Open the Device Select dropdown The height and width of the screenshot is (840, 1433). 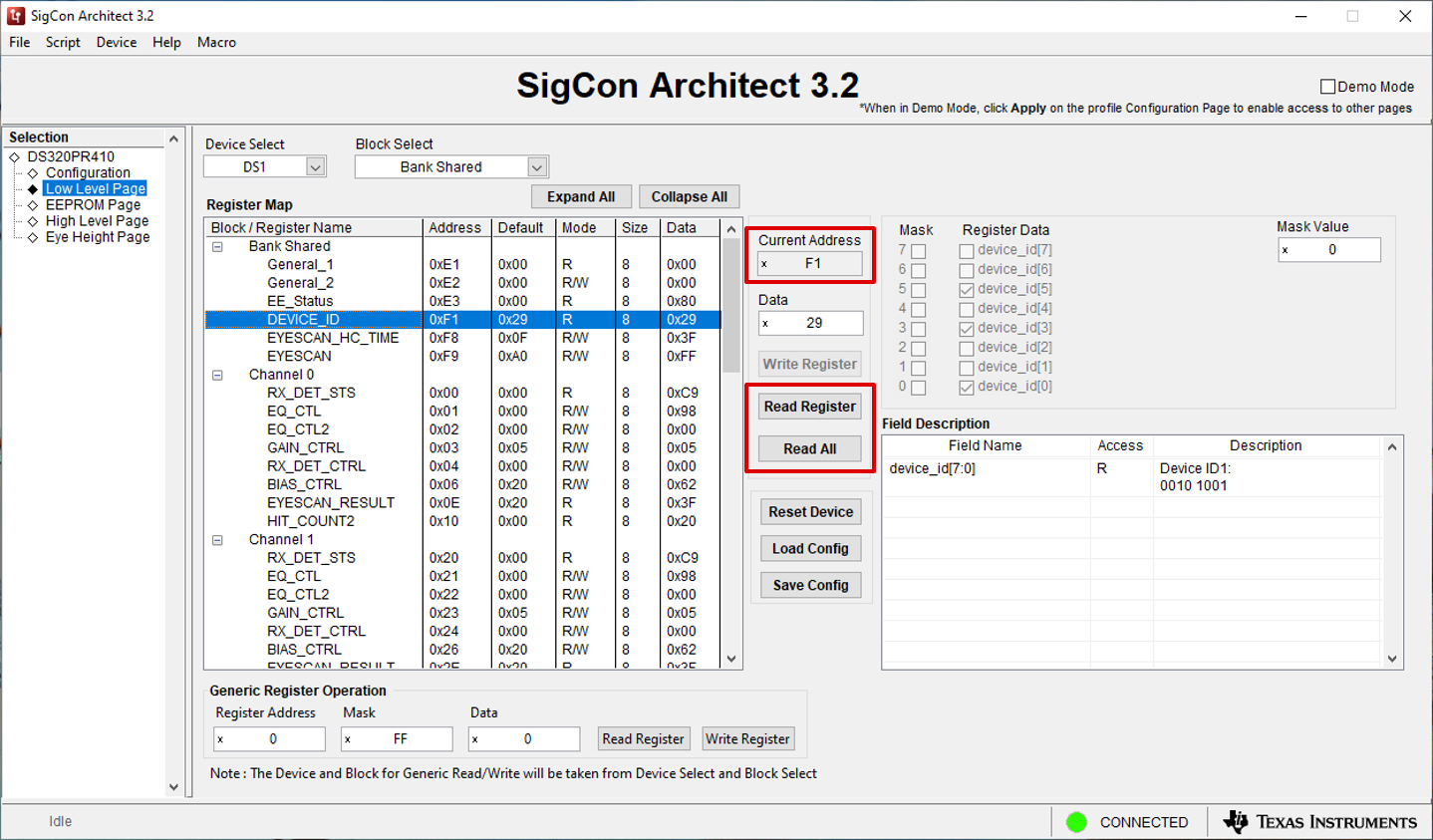coord(315,167)
